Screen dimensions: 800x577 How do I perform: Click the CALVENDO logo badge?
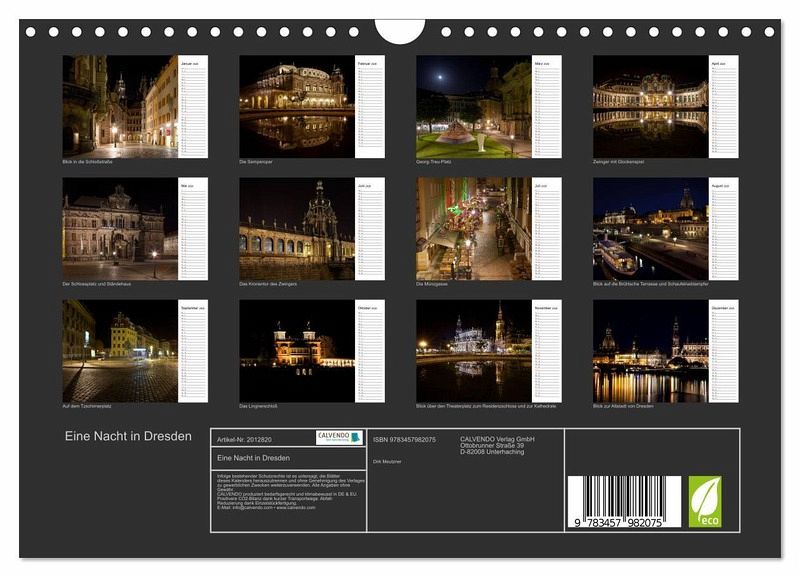(x=339, y=438)
